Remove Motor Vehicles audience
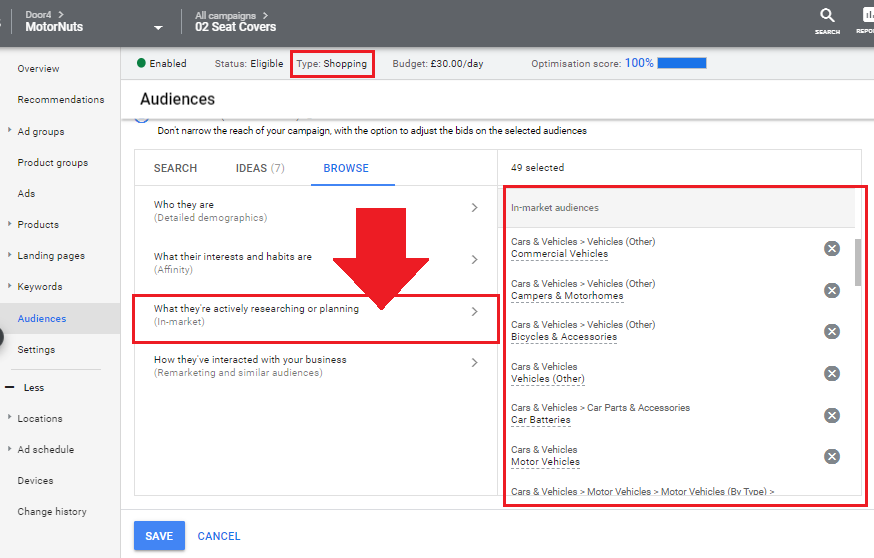Image resolution: width=874 pixels, height=558 pixels. (832, 457)
